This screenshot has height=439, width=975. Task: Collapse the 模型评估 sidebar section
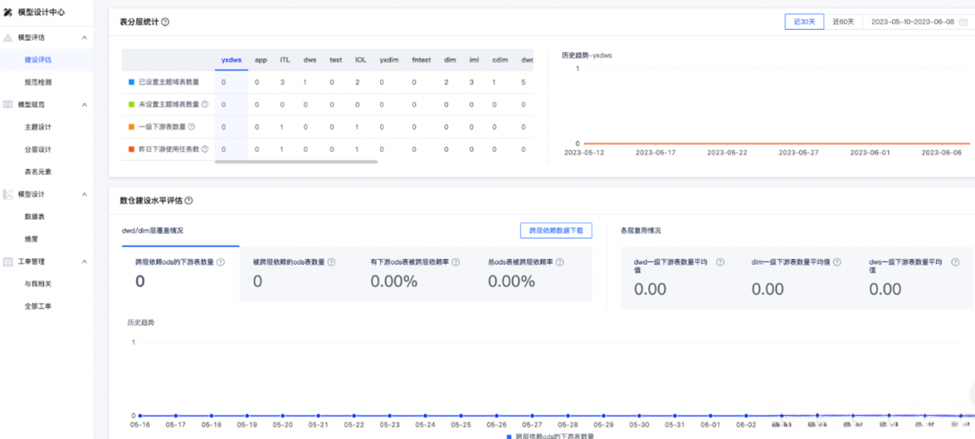(x=84, y=38)
